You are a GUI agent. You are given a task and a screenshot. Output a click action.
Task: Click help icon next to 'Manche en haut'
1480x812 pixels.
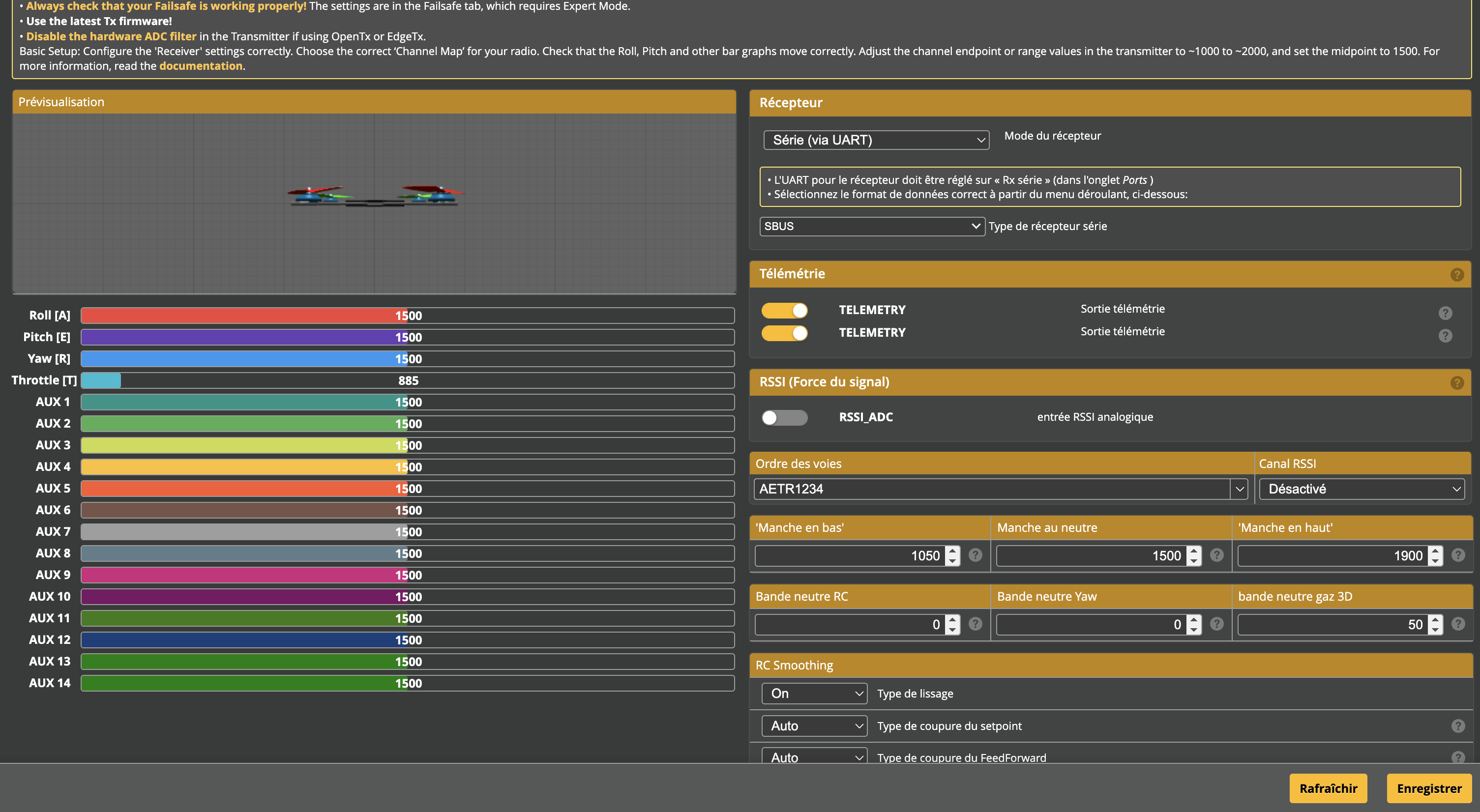tap(1457, 555)
